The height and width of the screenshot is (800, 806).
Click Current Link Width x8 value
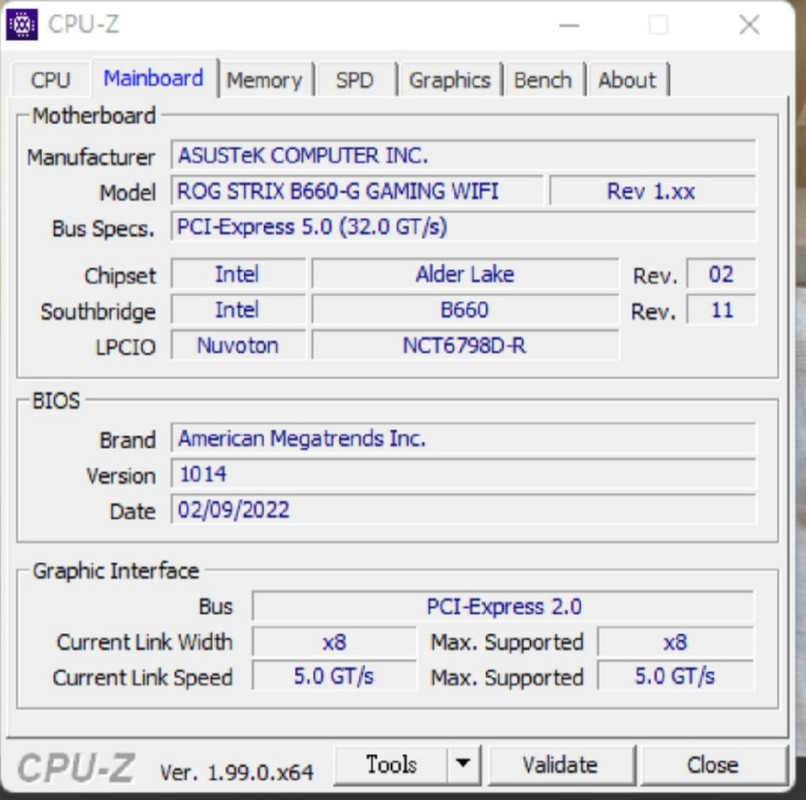tap(334, 642)
